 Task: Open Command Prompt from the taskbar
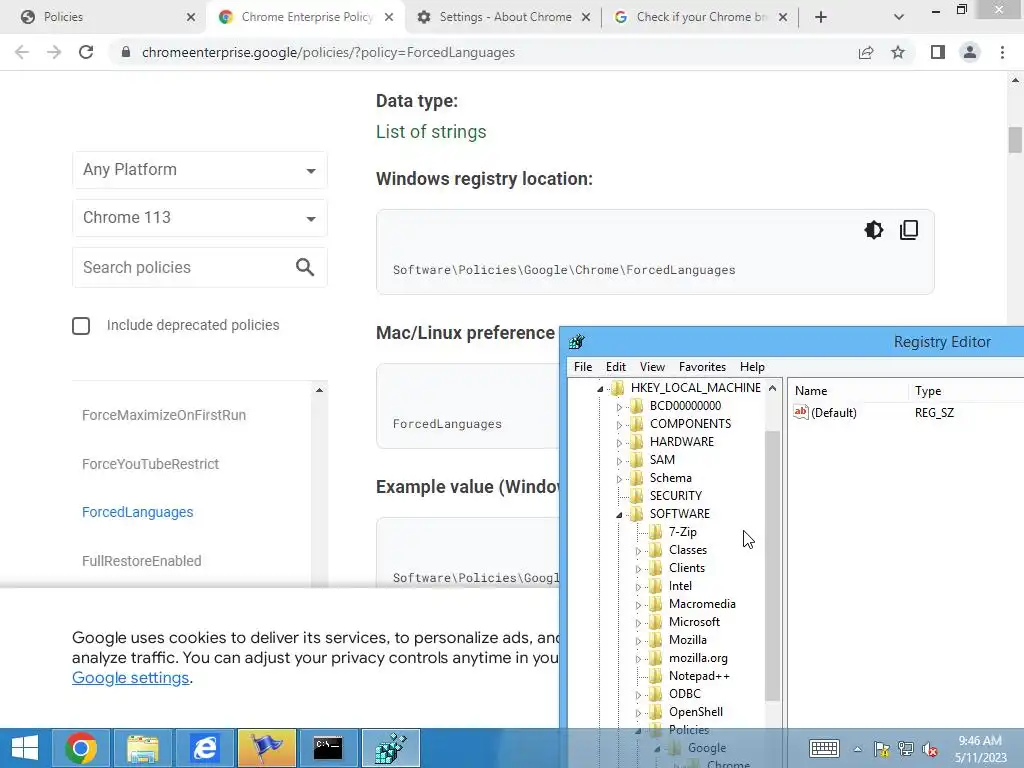point(328,748)
